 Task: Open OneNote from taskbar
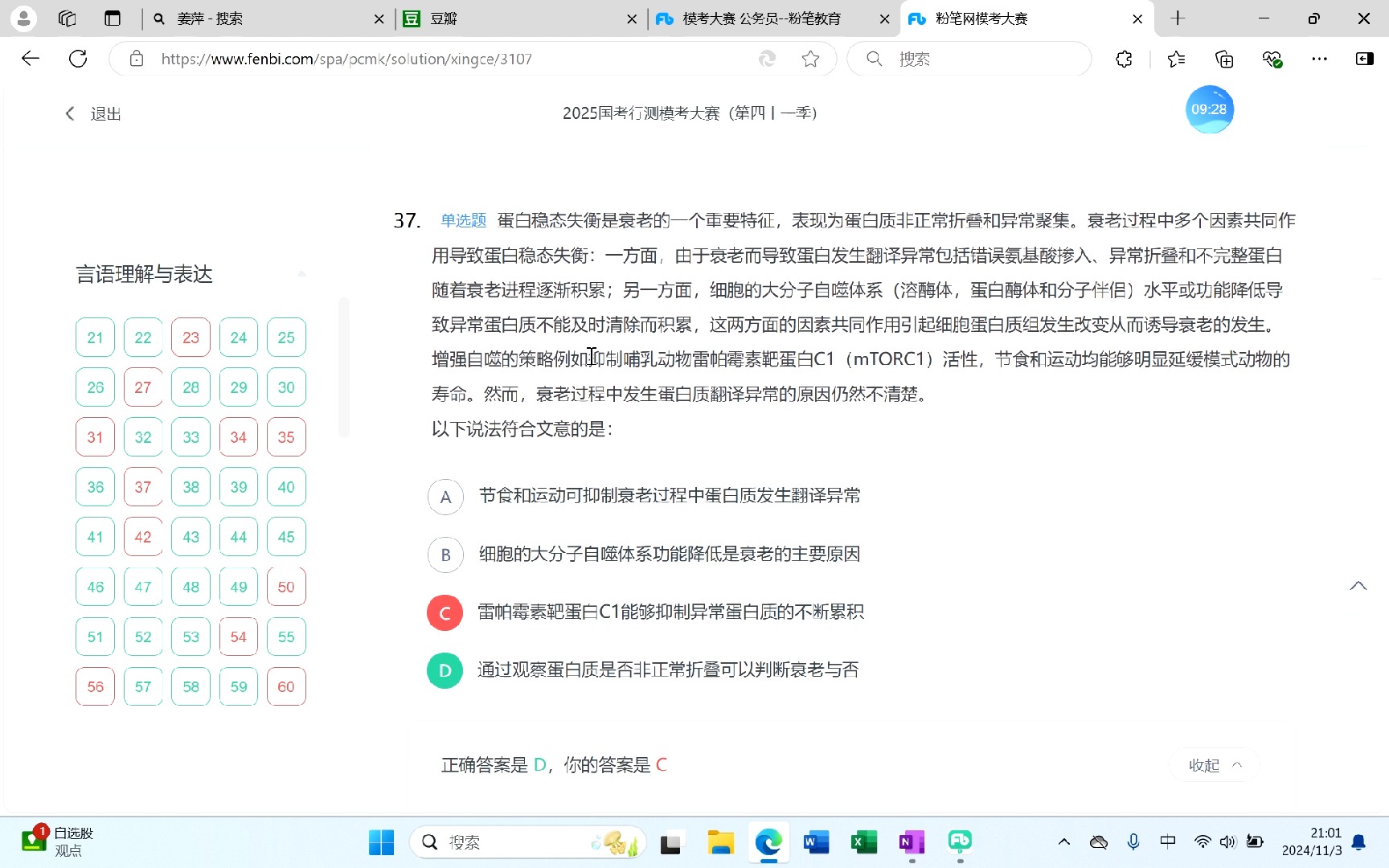click(x=912, y=842)
